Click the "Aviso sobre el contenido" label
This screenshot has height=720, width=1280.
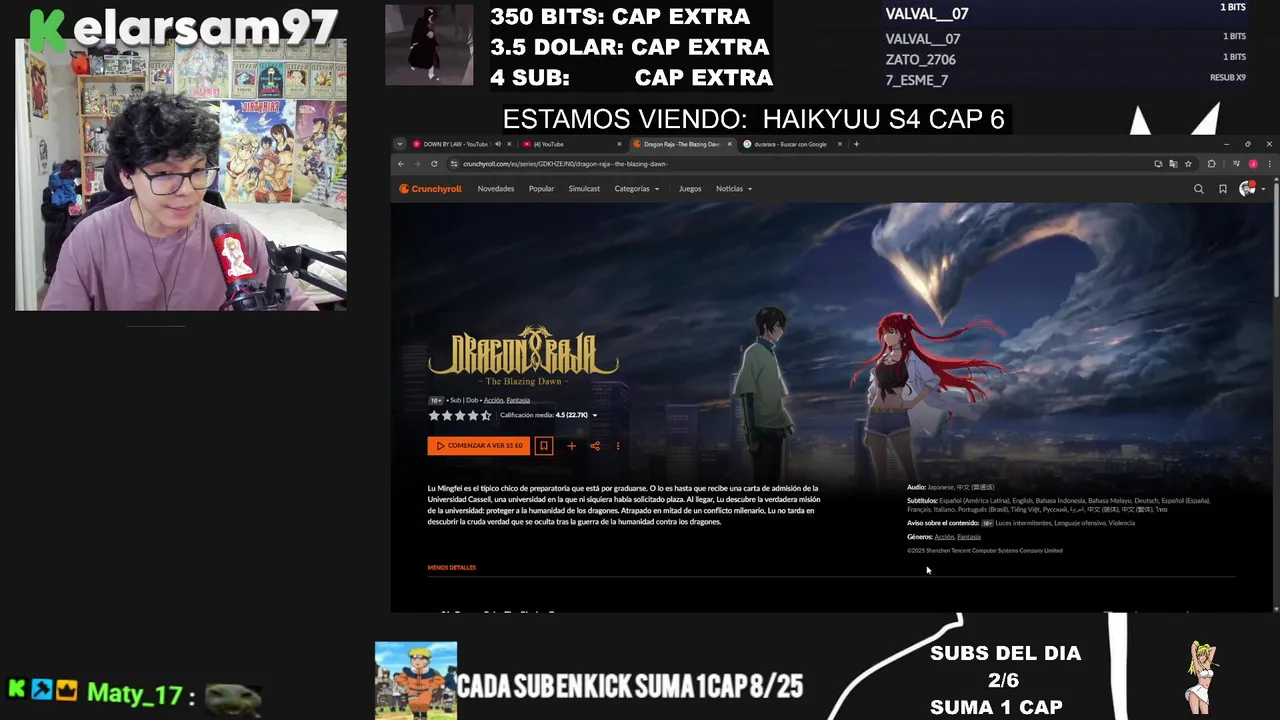943,523
